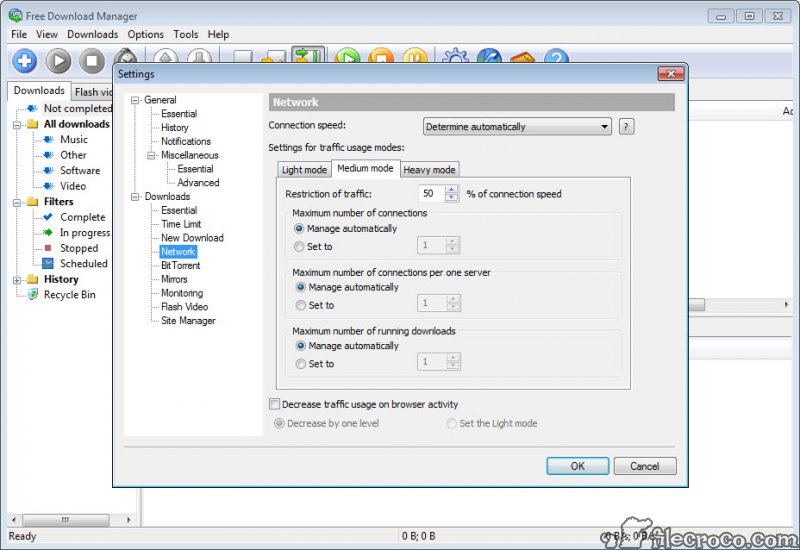This screenshot has height=550, width=800.
Task: Collapse the General node in Settings tree
Action: (x=135, y=100)
